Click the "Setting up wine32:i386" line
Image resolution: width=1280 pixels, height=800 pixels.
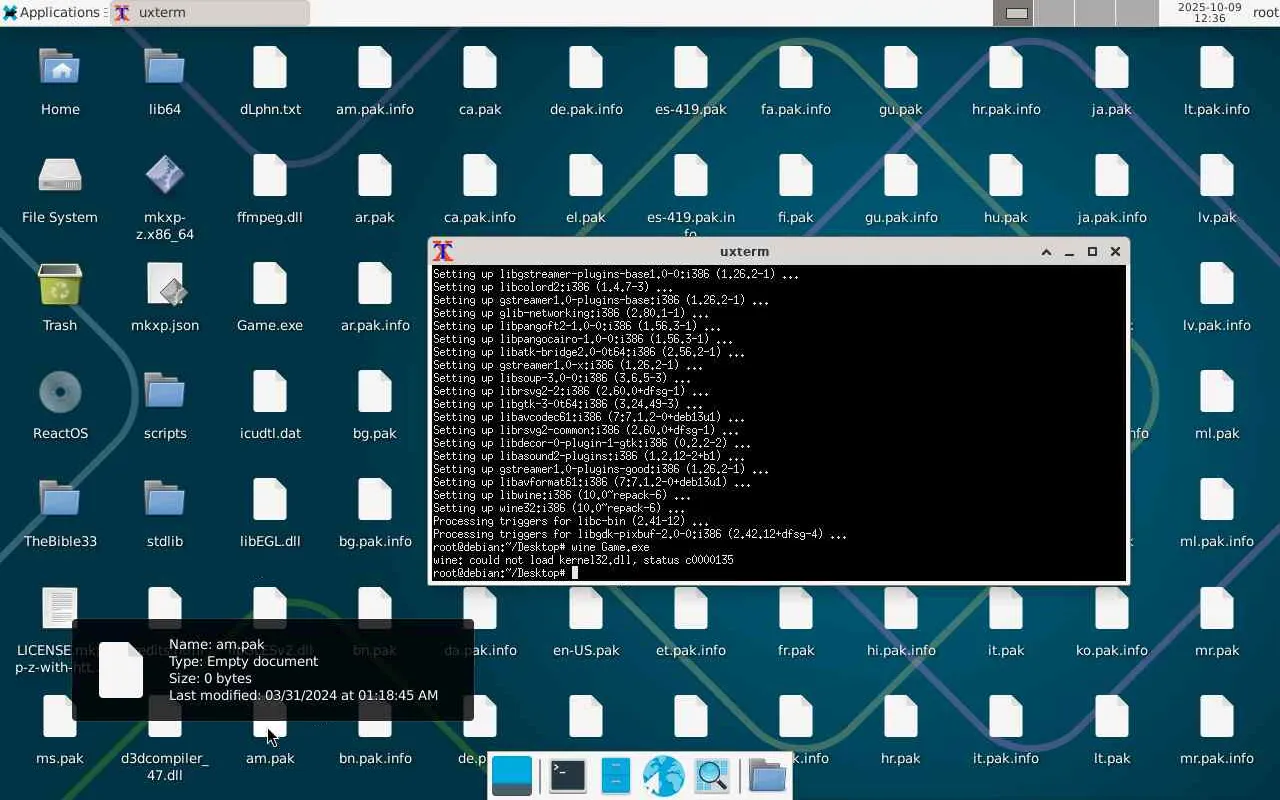point(561,508)
